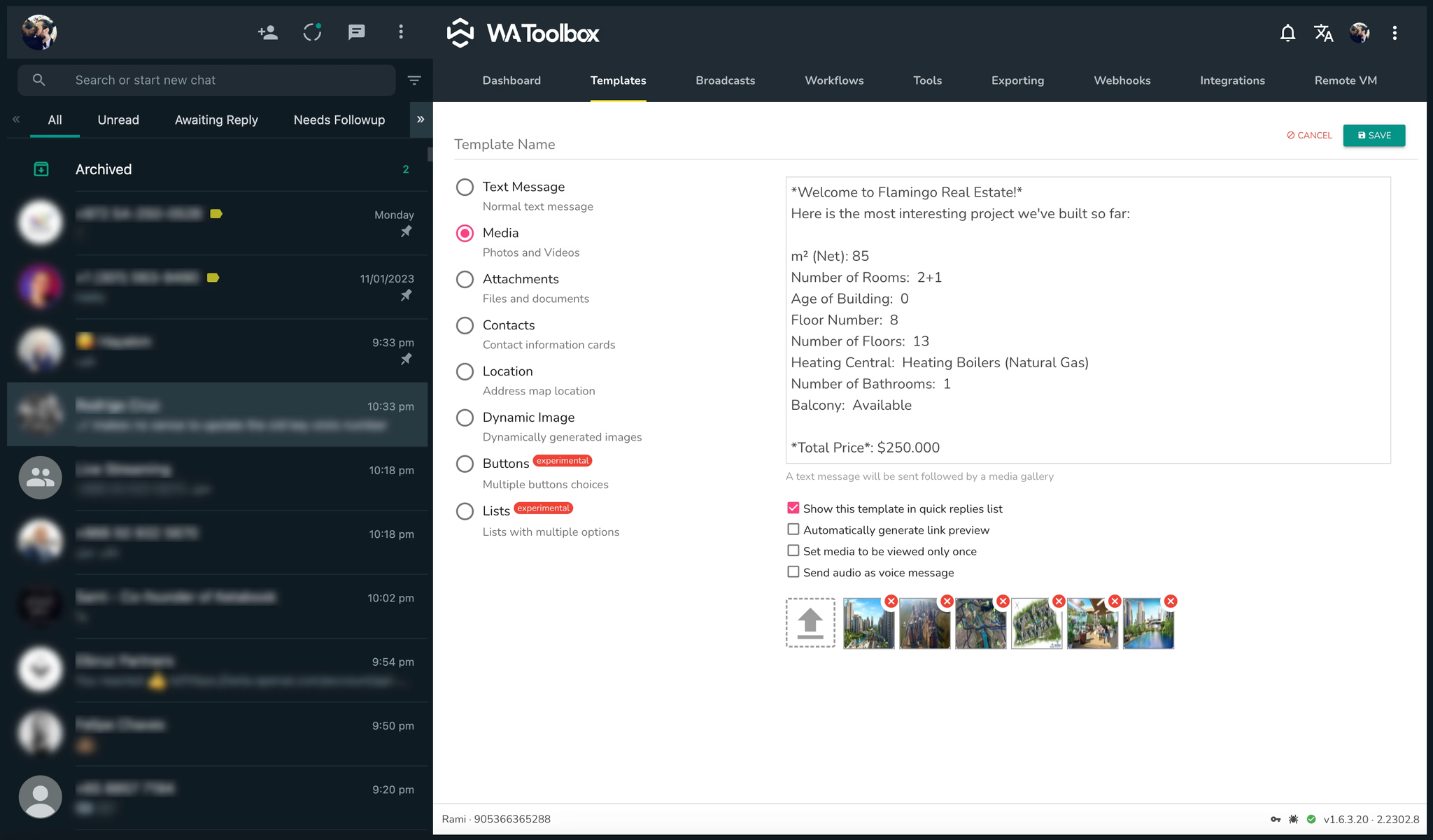Viewport: 1433px width, 840px height.
Task: Switch to the Broadcasts tab
Action: [725, 80]
